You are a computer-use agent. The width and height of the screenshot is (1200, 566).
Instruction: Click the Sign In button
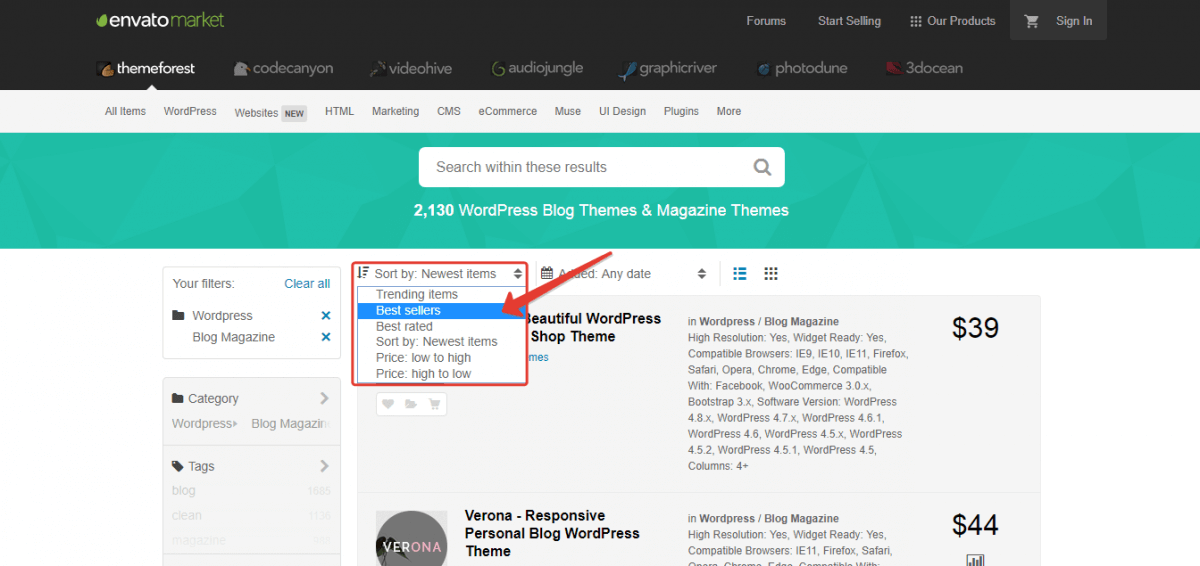pyautogui.click(x=1074, y=21)
